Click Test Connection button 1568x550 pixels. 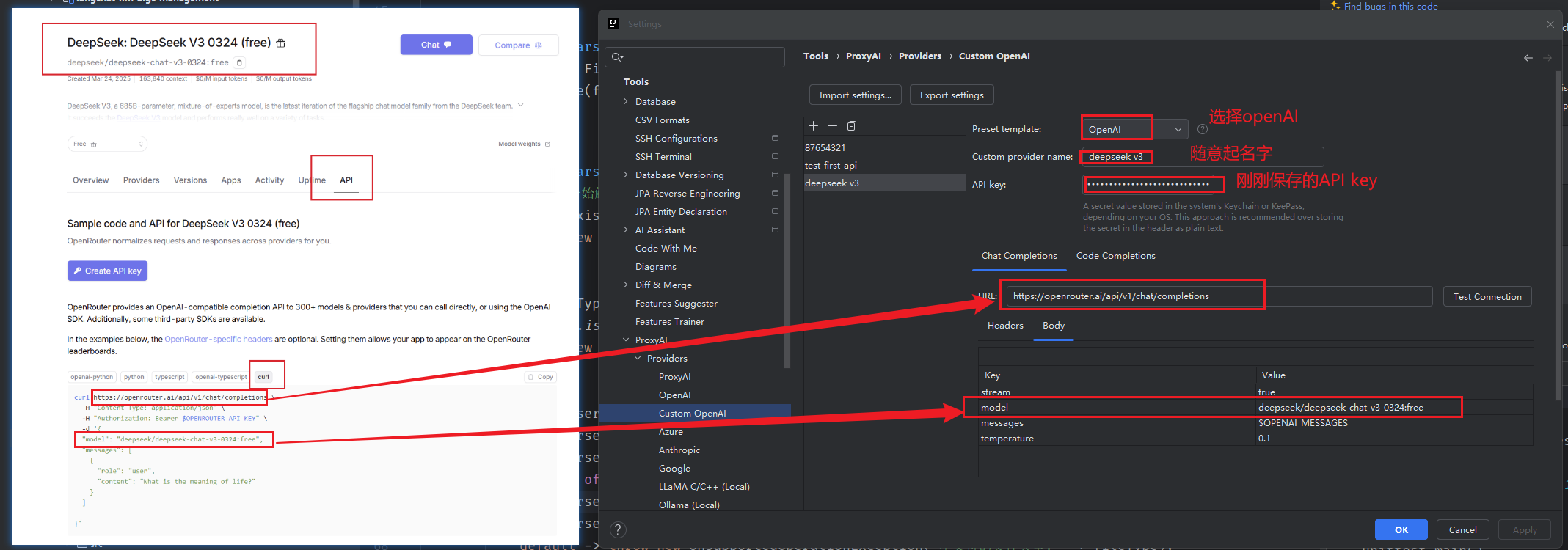click(1487, 296)
